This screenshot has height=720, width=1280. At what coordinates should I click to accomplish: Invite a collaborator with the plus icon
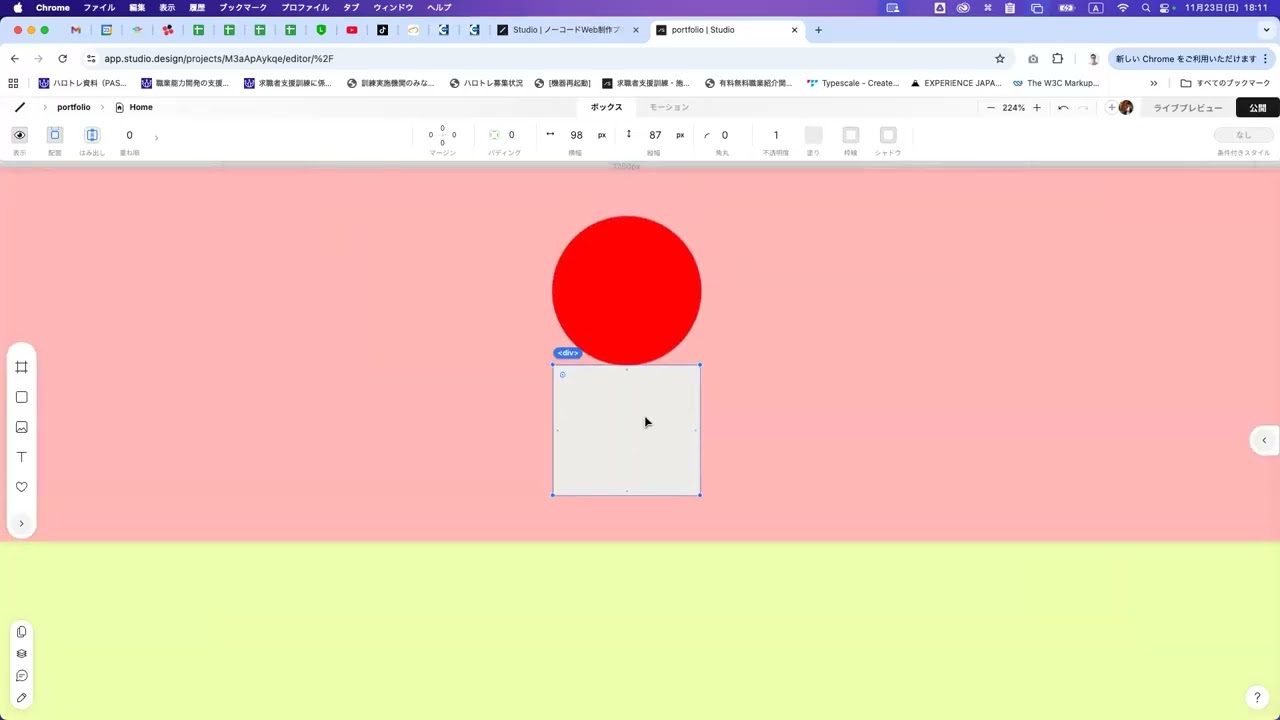tap(1111, 107)
